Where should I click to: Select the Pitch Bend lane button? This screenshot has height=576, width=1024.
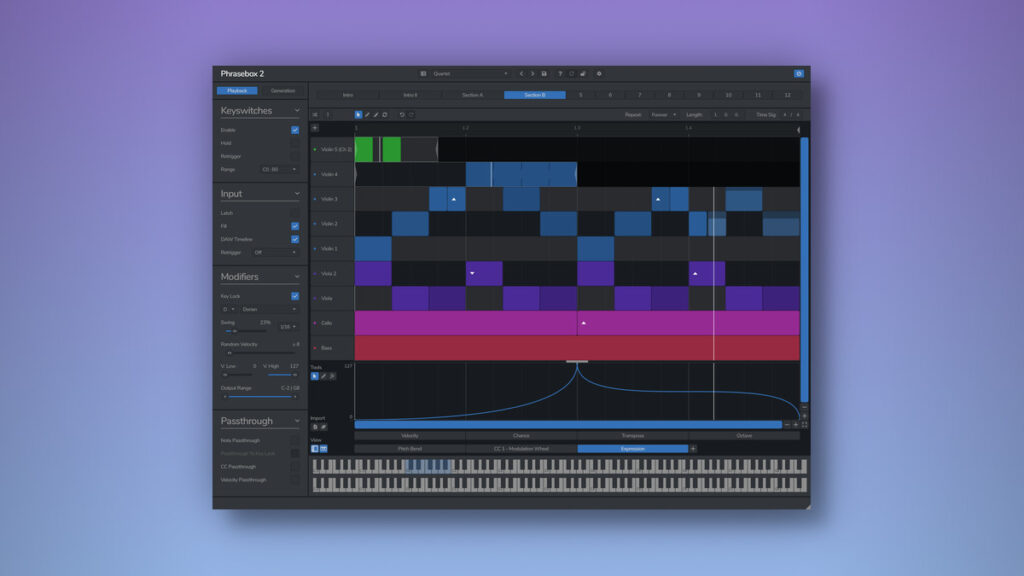tap(410, 449)
